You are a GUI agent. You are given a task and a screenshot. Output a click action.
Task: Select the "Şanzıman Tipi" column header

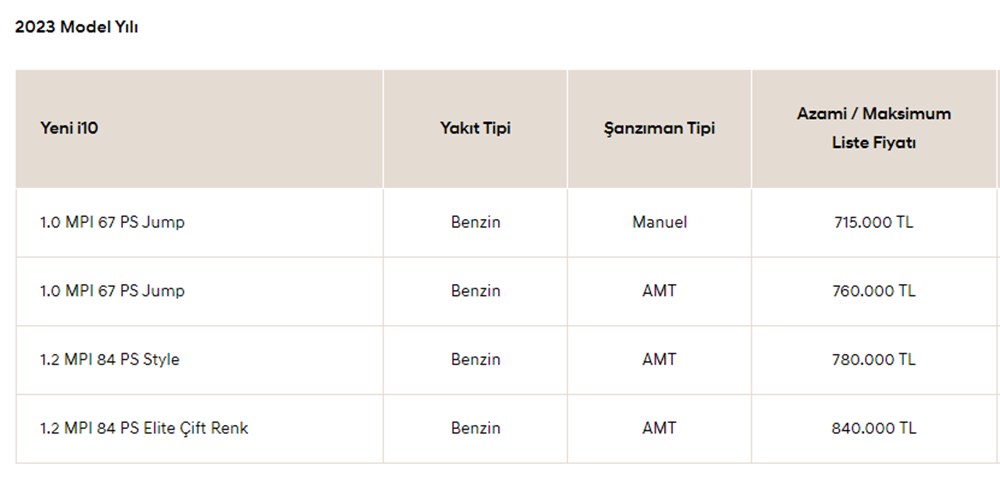tap(659, 129)
